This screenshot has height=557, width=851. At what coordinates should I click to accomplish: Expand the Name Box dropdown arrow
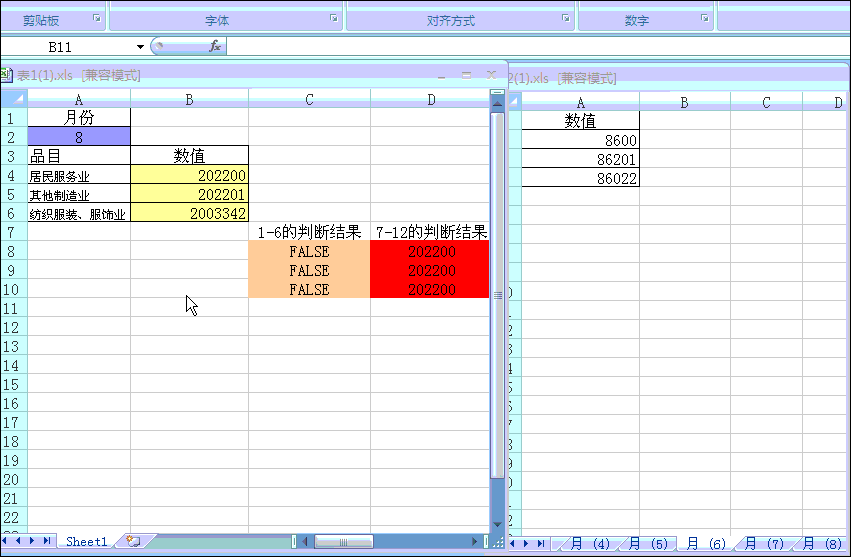tap(140, 47)
